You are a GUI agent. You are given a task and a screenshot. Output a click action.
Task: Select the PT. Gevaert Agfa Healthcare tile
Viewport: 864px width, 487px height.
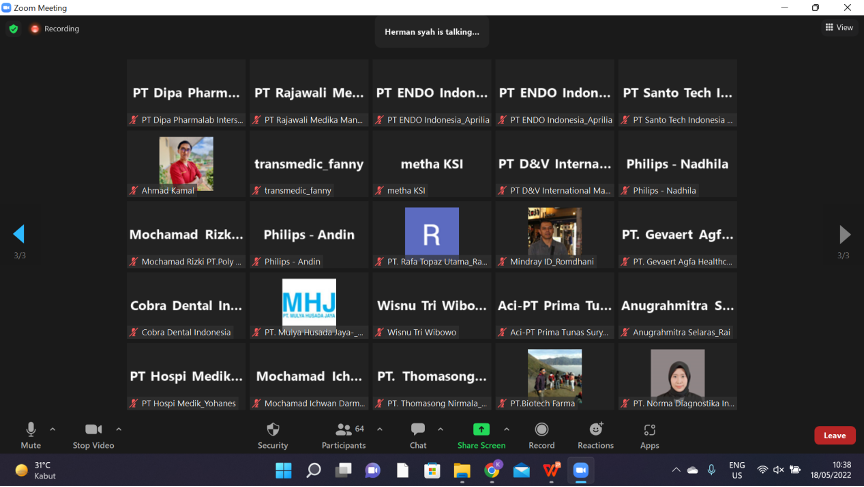click(678, 235)
